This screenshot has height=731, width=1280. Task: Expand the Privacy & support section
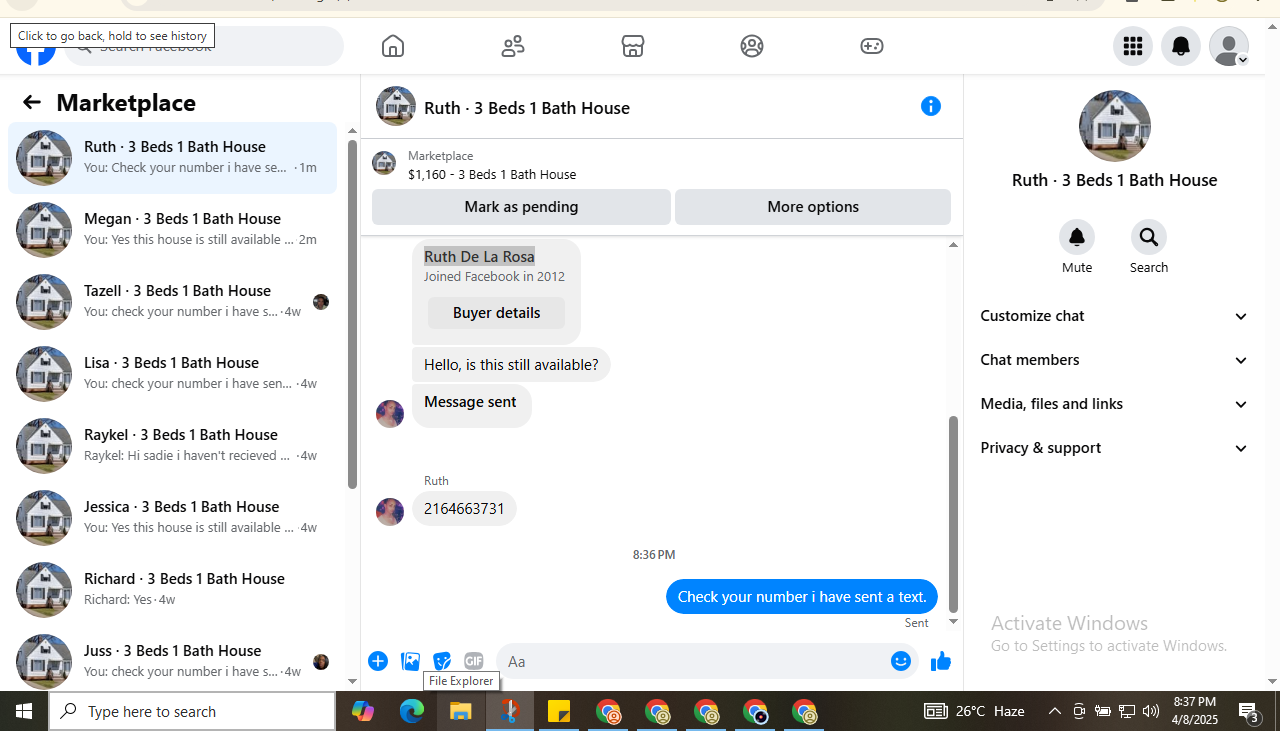(1115, 448)
